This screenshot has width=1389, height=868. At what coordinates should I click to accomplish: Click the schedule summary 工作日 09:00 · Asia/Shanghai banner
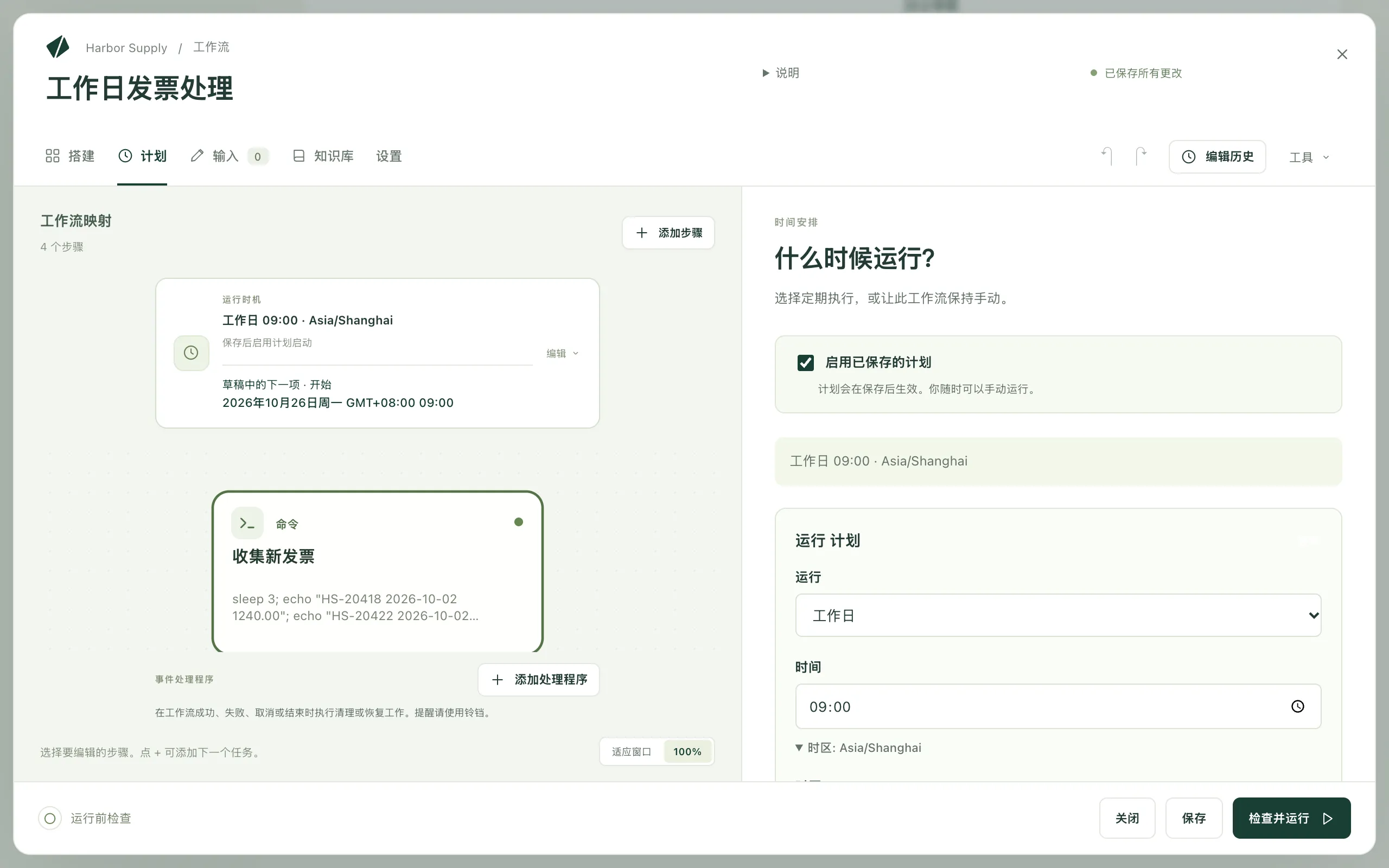1058,462
